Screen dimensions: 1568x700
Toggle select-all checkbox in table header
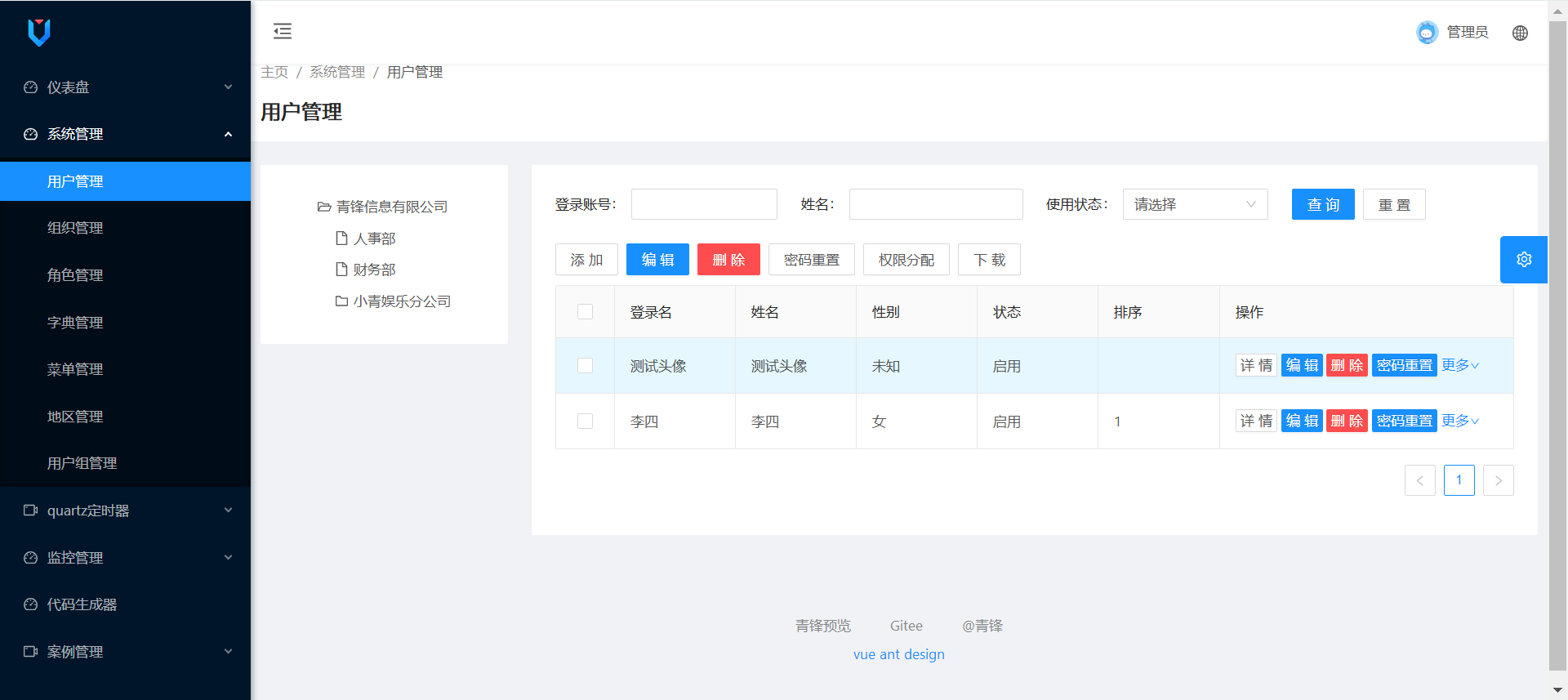click(585, 311)
